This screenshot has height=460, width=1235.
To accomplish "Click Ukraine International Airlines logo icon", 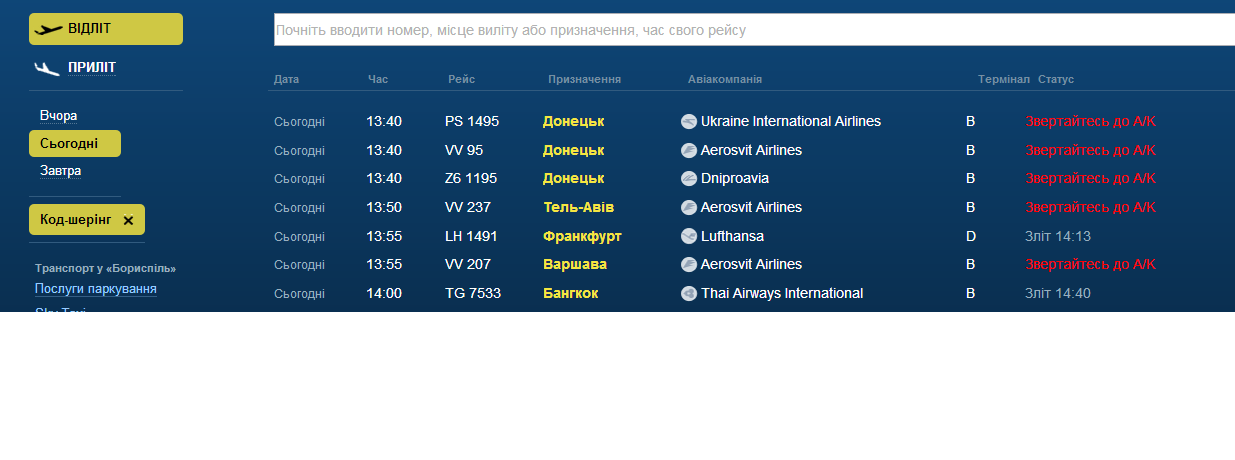I will coord(689,122).
